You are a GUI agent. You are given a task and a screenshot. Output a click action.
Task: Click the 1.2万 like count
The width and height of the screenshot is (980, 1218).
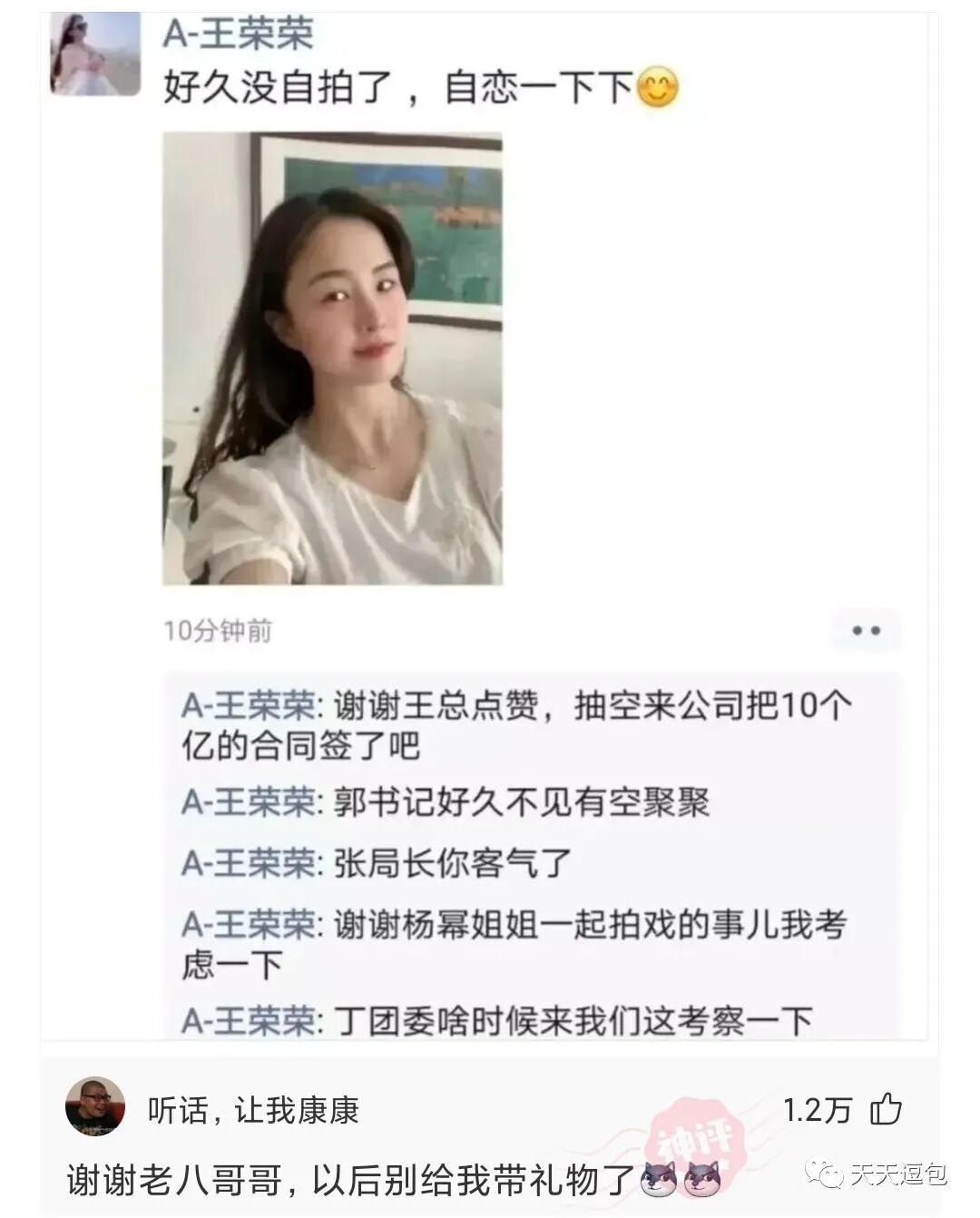click(x=817, y=1110)
